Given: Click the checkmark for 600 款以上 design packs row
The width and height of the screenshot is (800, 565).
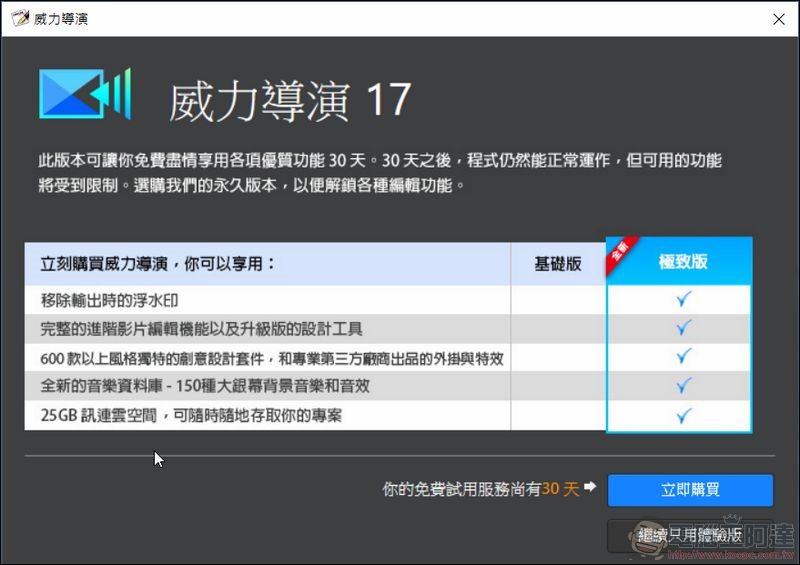Looking at the screenshot, I should point(684,358).
